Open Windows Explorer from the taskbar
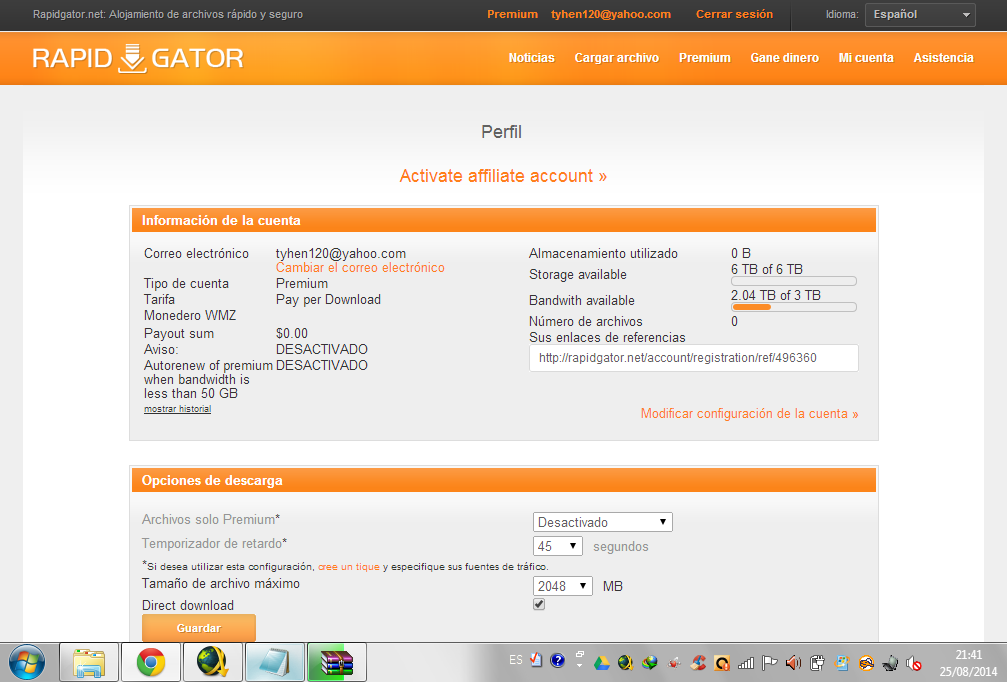 (89, 662)
